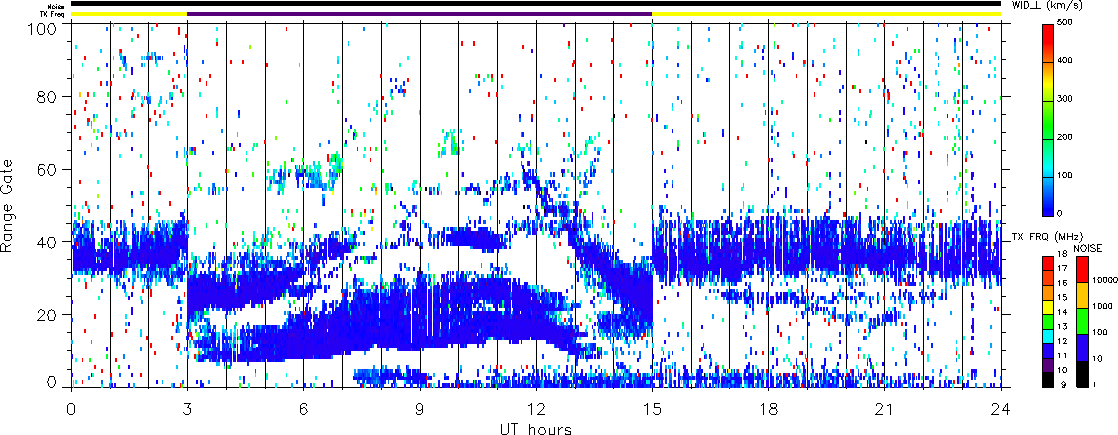This screenshot has height=435, width=1118.
Task: Click the 3 tick label on the UT hours axis
Action: [x=187, y=409]
